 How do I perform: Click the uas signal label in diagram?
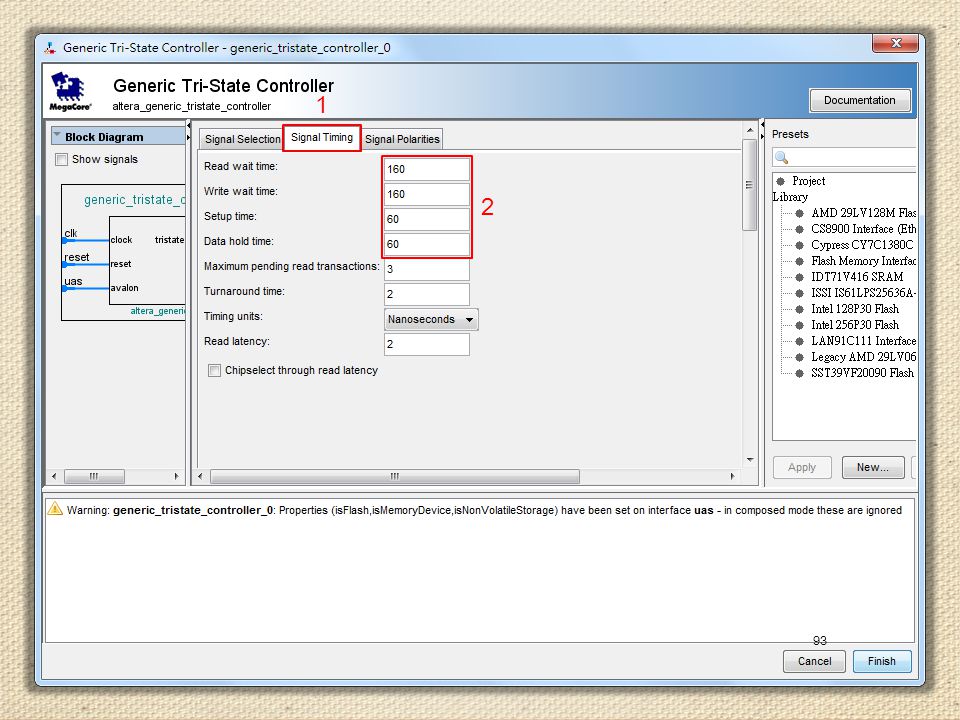[x=73, y=282]
